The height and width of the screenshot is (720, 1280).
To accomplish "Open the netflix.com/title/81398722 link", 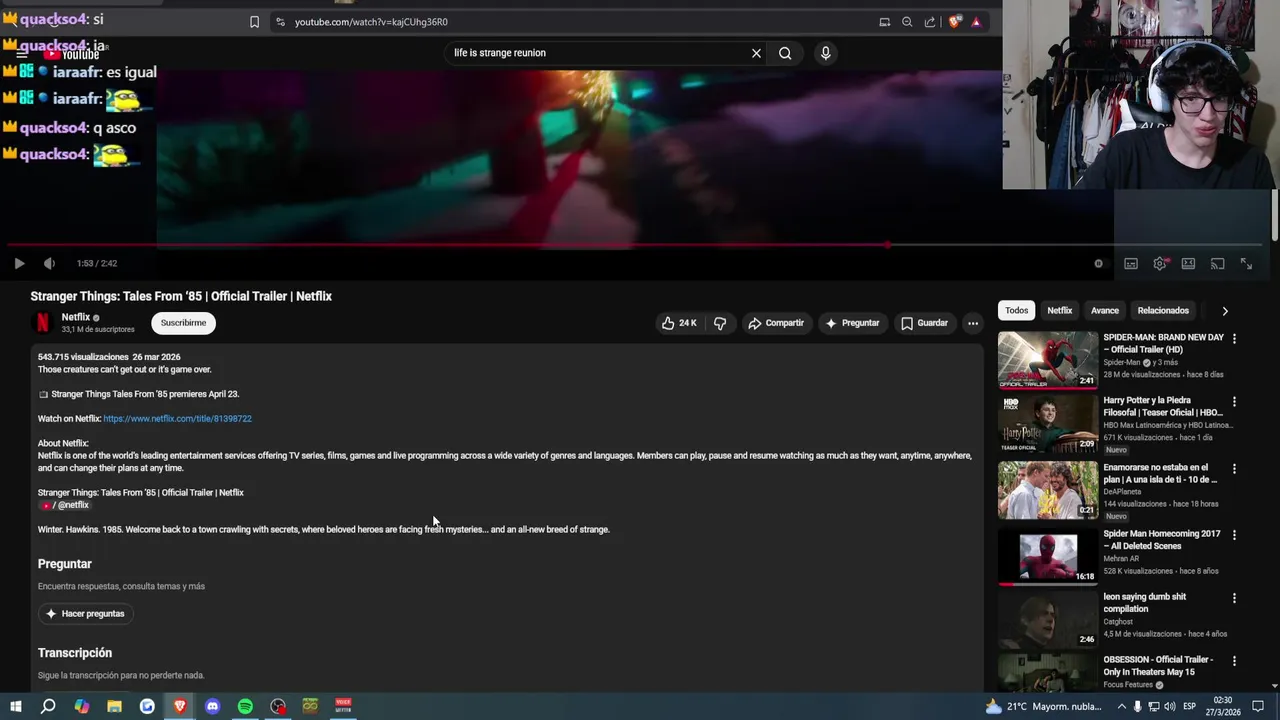I will point(177,419).
